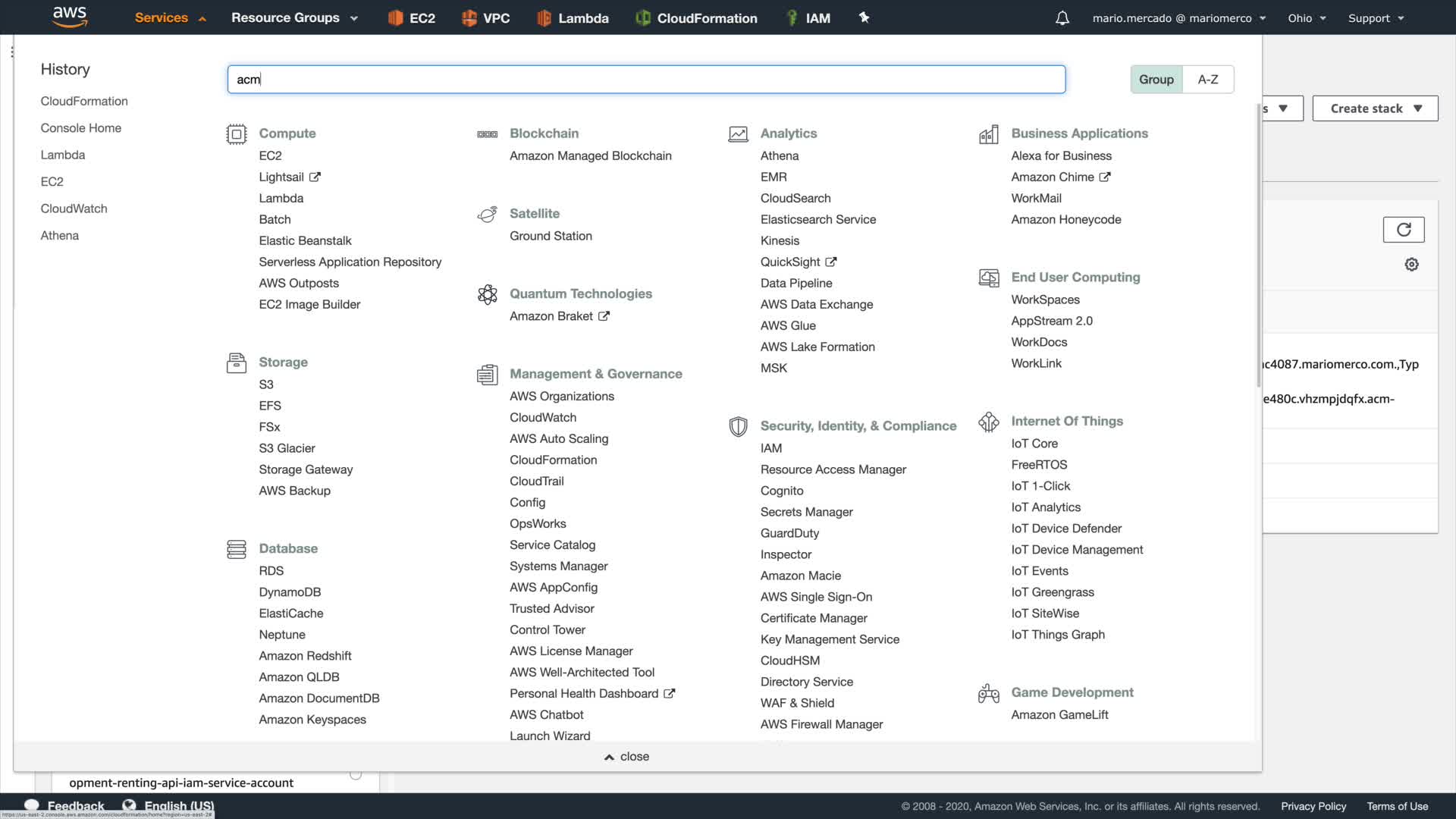Open the Create stack dropdown arrow
This screenshot has width=1456, height=819.
click(x=1418, y=108)
